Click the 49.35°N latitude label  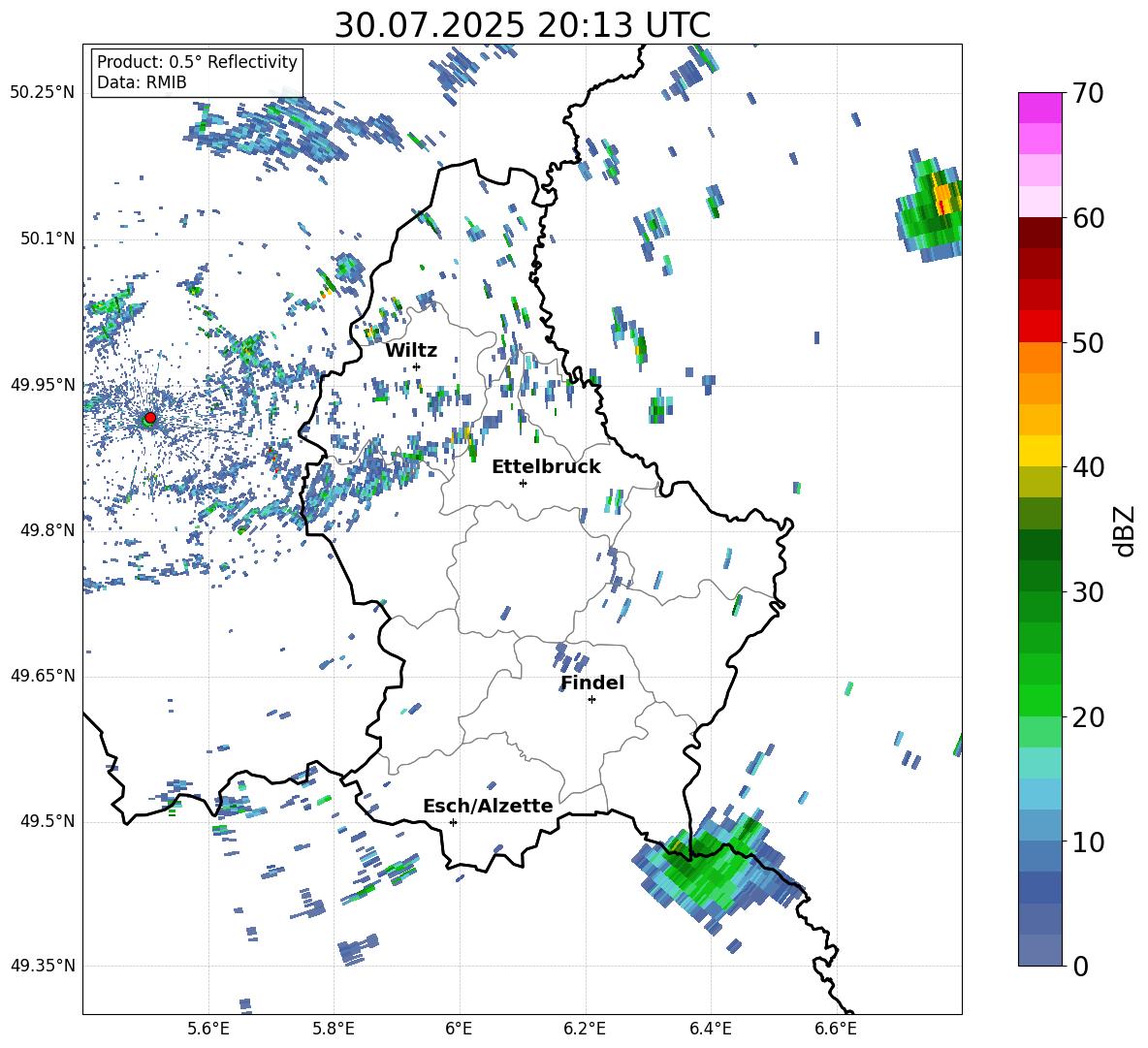pos(43,966)
